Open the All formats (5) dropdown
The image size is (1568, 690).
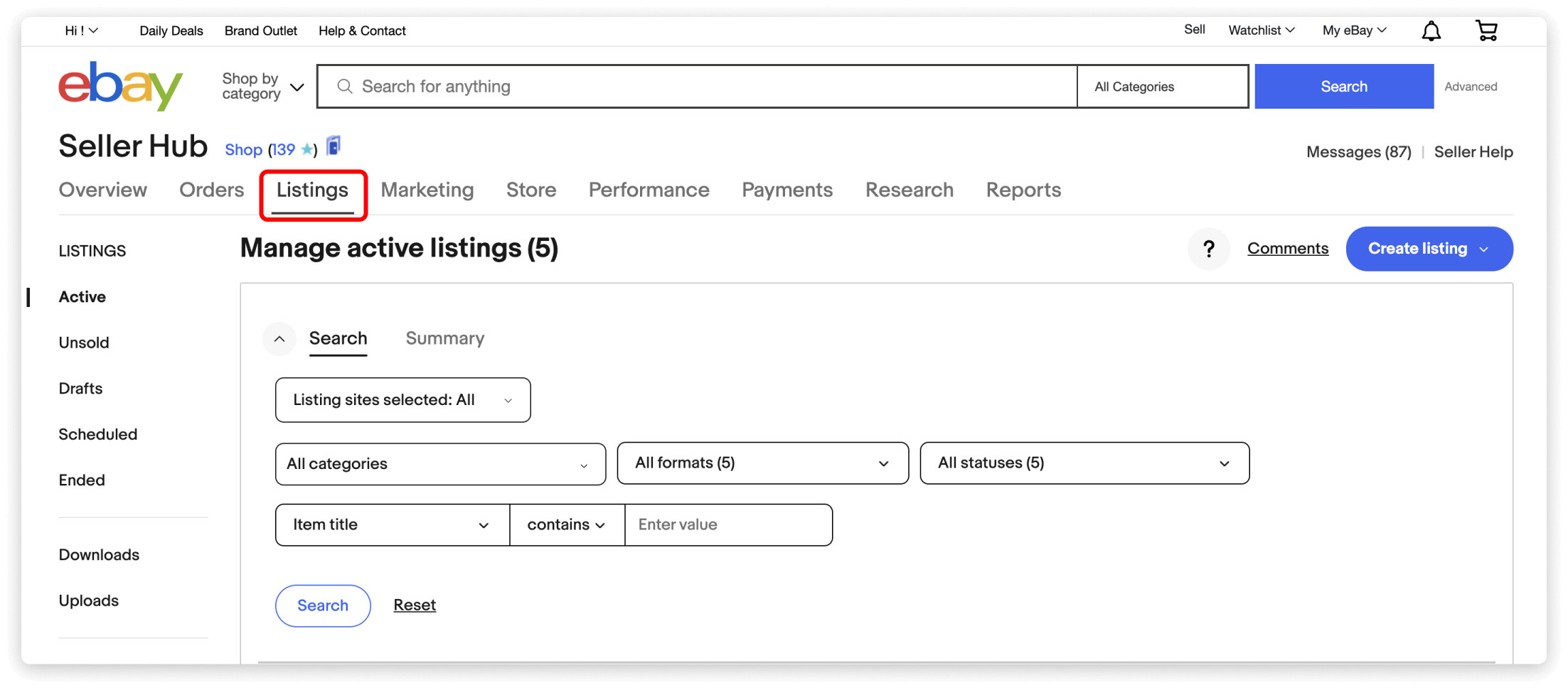pyautogui.click(x=762, y=463)
